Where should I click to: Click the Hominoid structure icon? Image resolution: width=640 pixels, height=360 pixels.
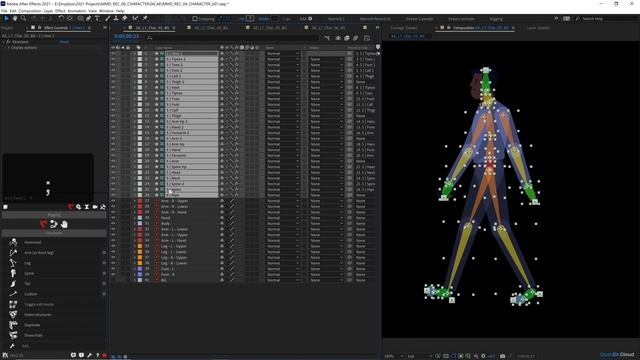click(x=13, y=242)
